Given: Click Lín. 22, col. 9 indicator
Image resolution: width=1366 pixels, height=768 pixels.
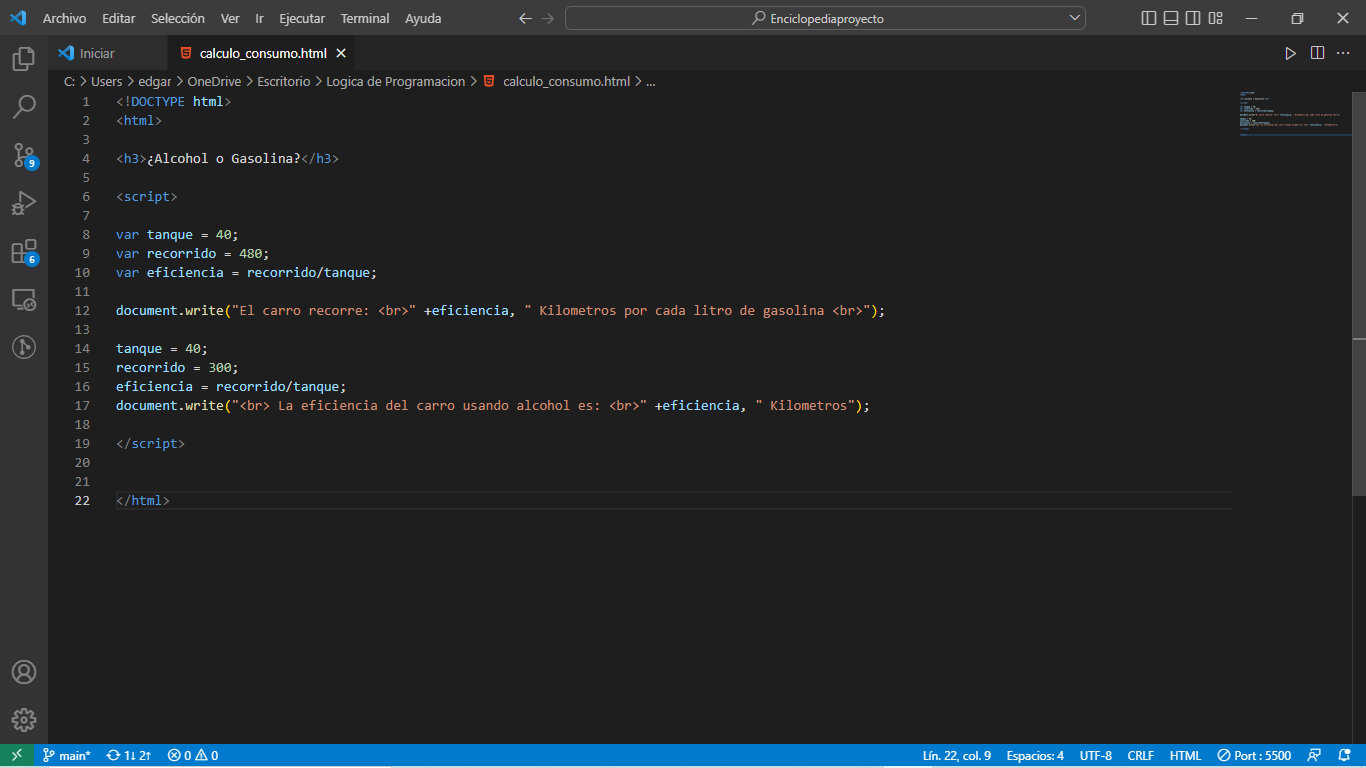Looking at the screenshot, I should click(956, 756).
